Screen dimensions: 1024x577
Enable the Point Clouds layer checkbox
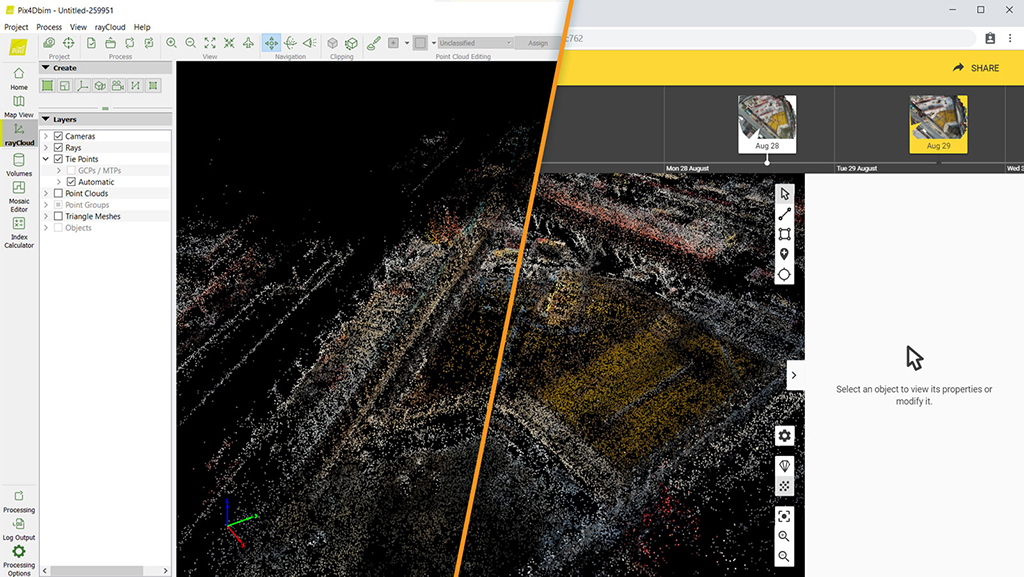(x=58, y=193)
